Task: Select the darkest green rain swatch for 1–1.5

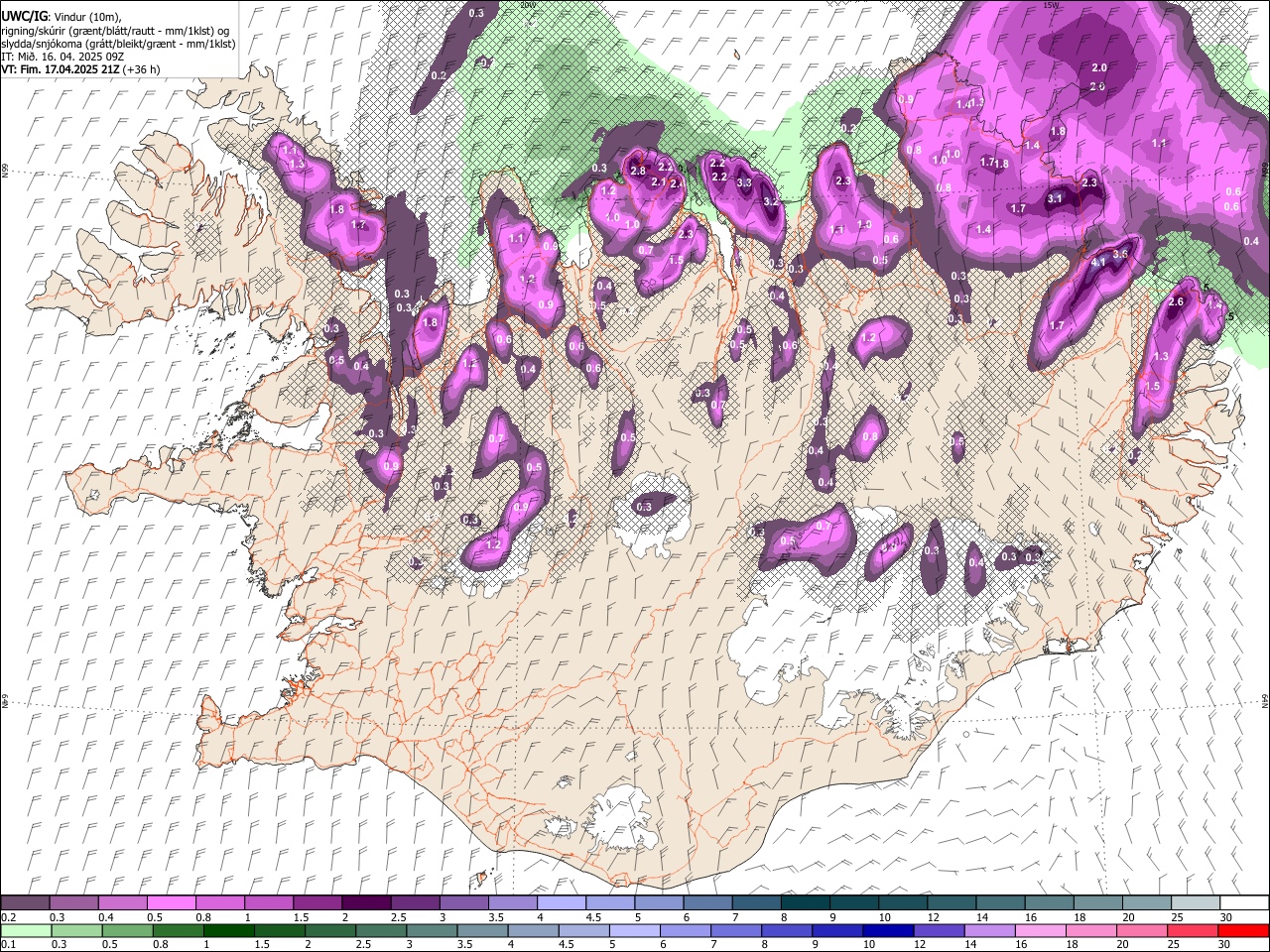Action: [228, 930]
